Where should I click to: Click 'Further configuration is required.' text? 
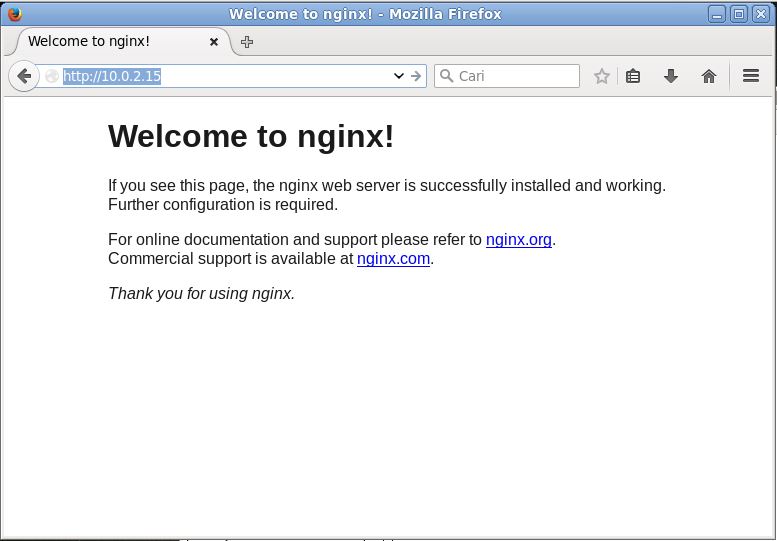point(223,205)
